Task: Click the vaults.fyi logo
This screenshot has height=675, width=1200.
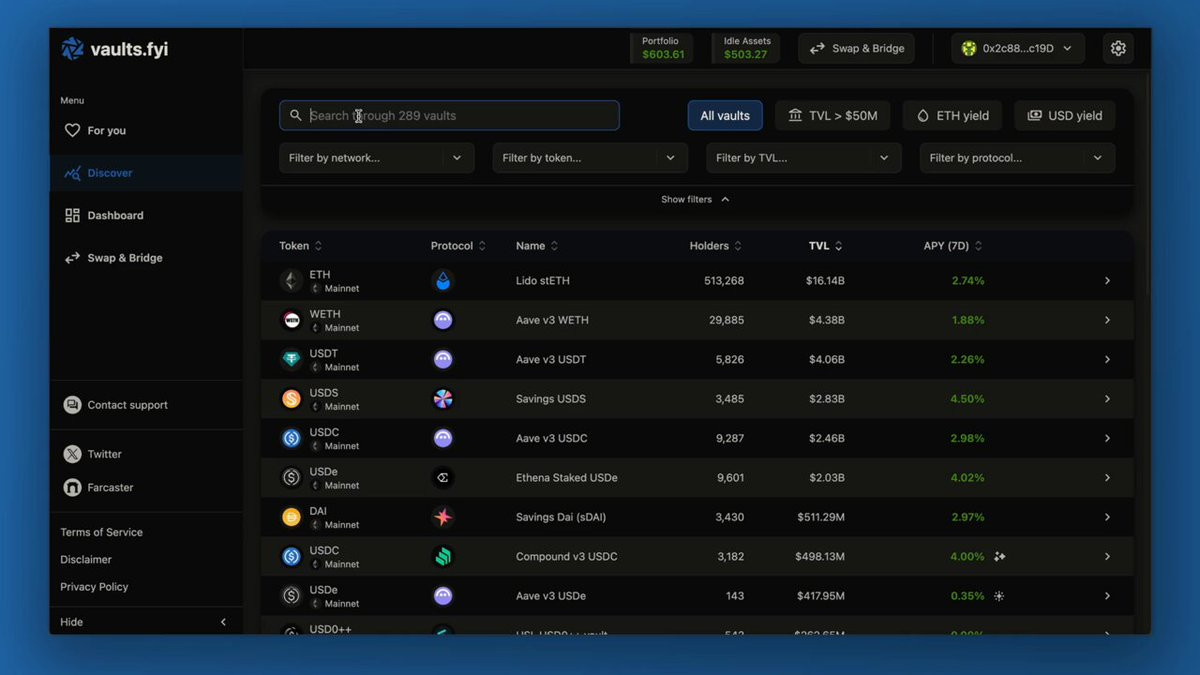Action: pos(114,49)
